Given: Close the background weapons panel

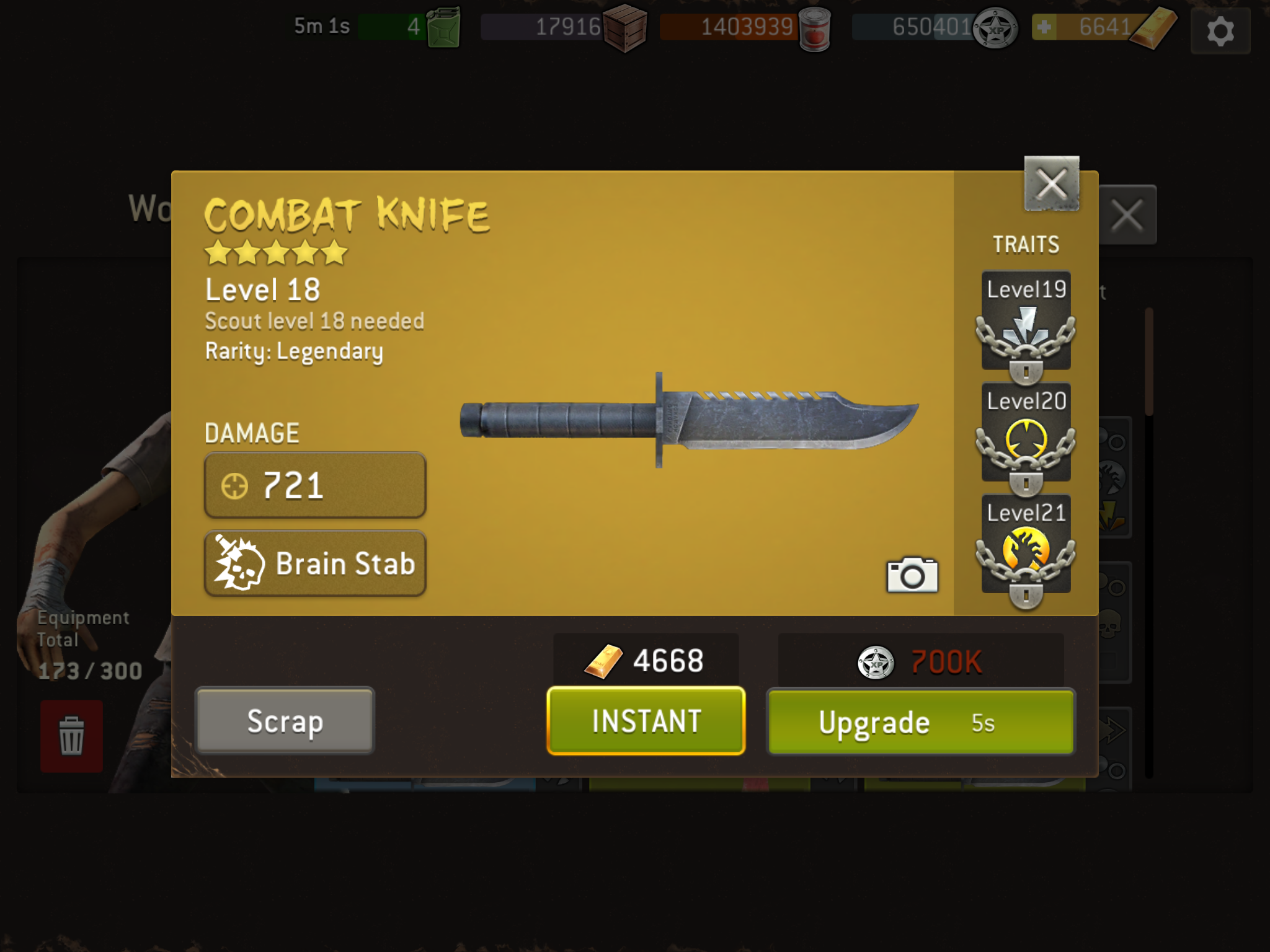Looking at the screenshot, I should (x=1127, y=215).
